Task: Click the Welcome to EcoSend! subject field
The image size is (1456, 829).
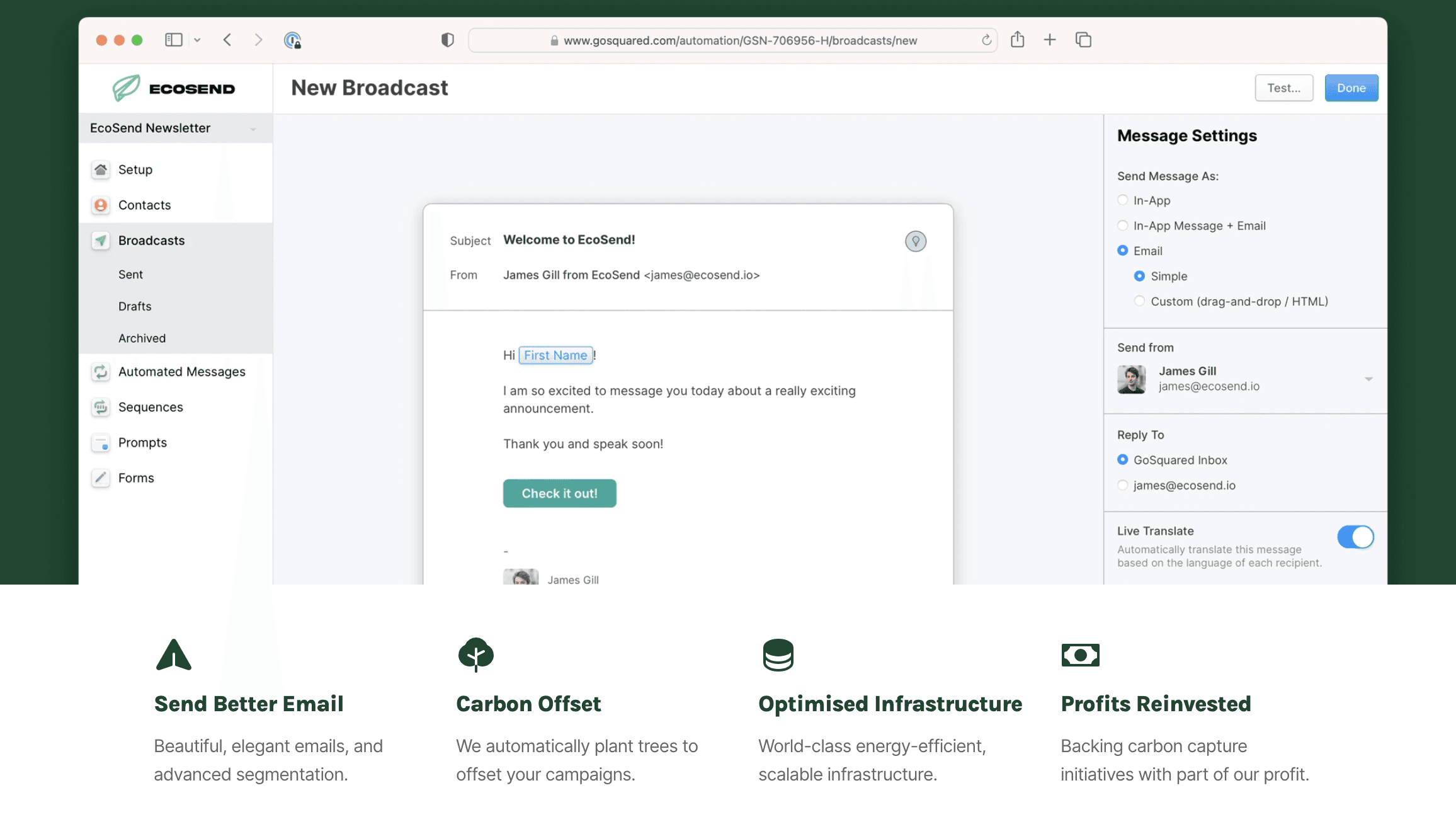Action: pyautogui.click(x=569, y=240)
